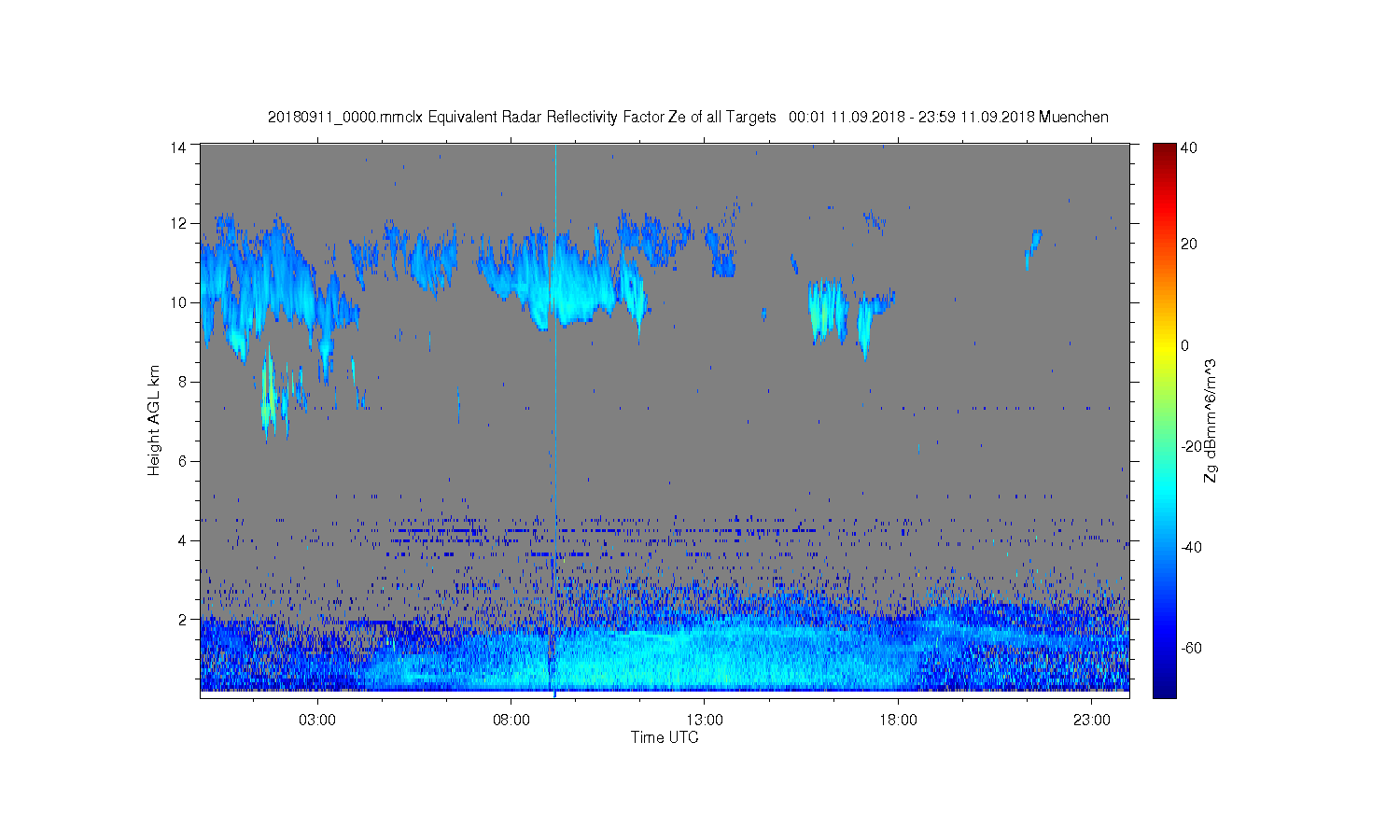Click the '18:00' time tick label
Viewport: 1400px width, 840px height.
pyautogui.click(x=899, y=721)
